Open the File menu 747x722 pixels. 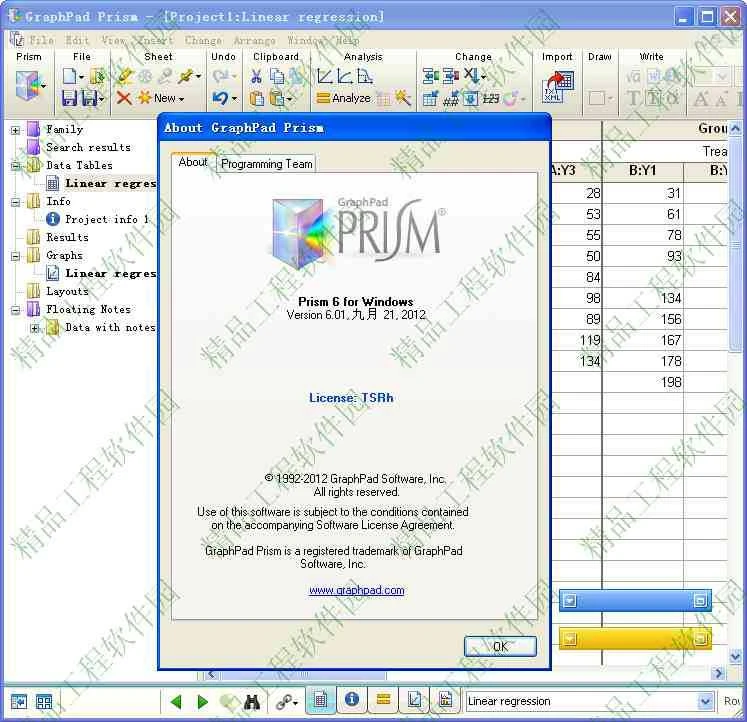click(42, 40)
